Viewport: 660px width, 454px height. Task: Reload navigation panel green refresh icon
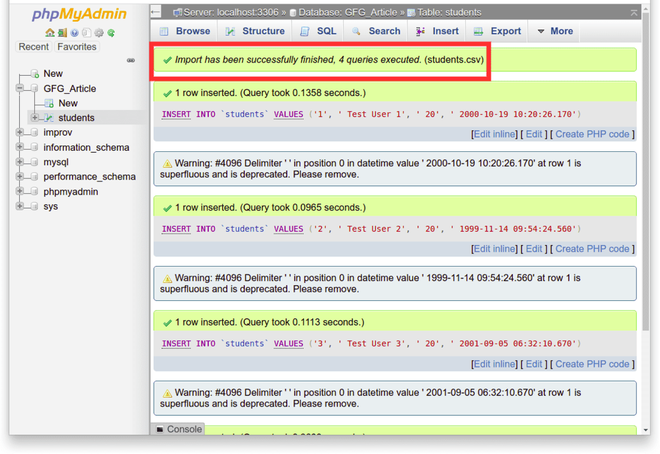[111, 33]
